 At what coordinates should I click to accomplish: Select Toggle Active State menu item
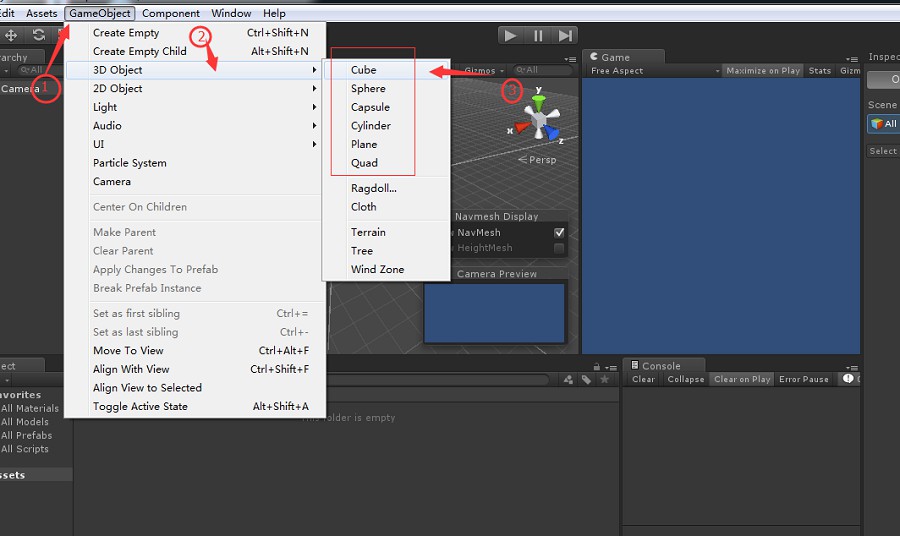point(196,406)
